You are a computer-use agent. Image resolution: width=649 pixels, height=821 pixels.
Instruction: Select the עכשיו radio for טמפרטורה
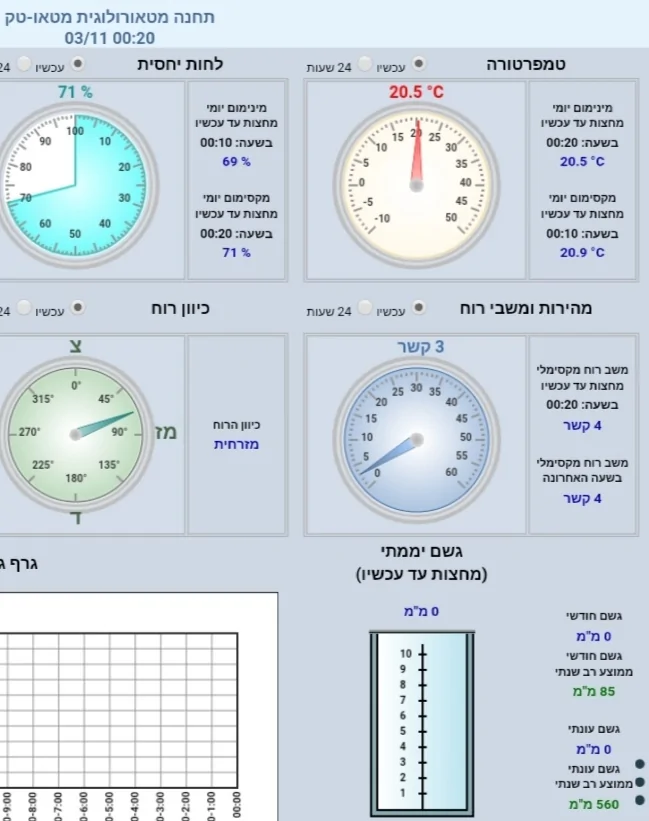[418, 66]
